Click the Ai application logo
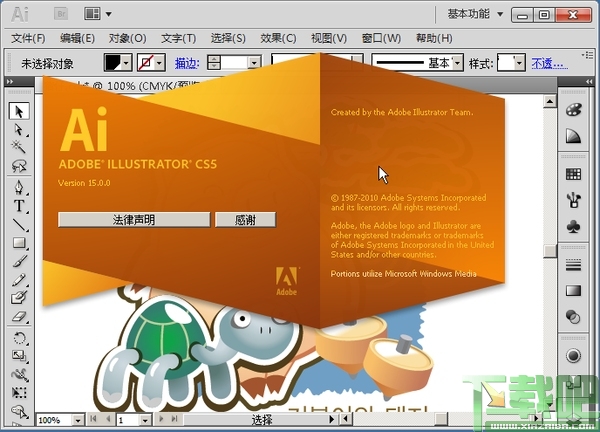This screenshot has height=432, width=600. 20,15
